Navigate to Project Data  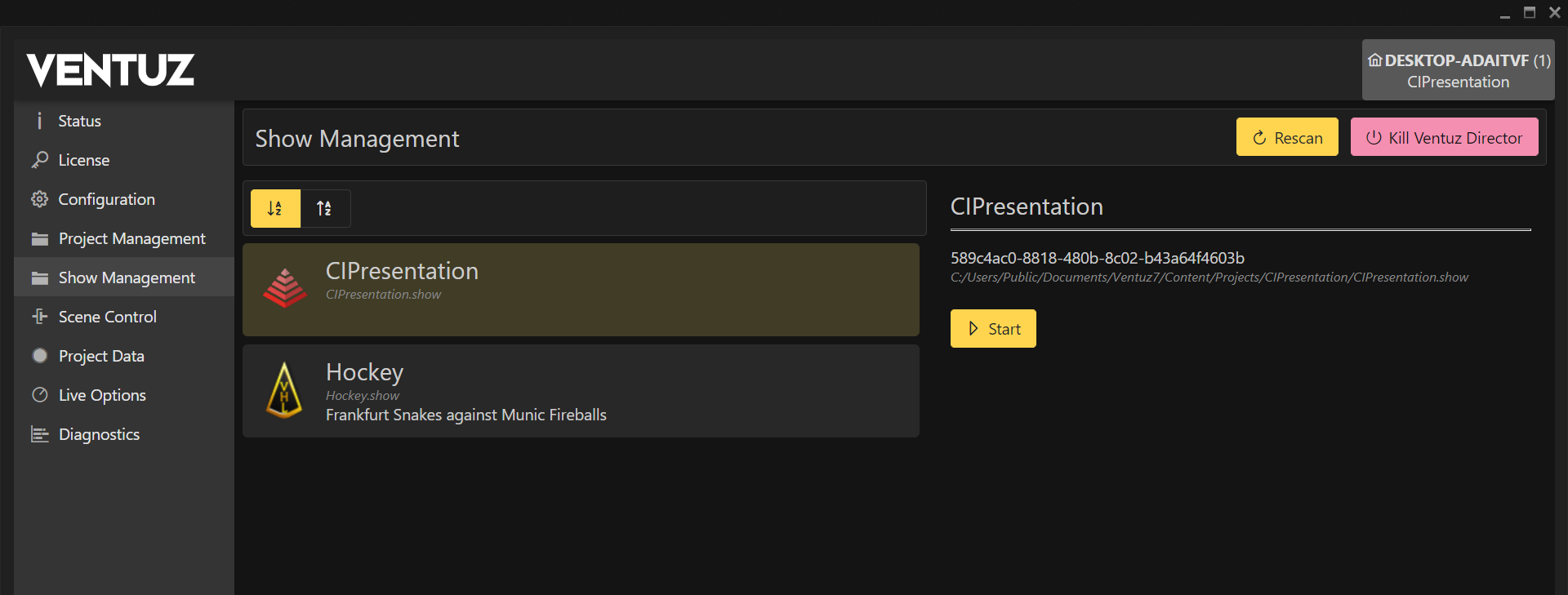click(101, 356)
